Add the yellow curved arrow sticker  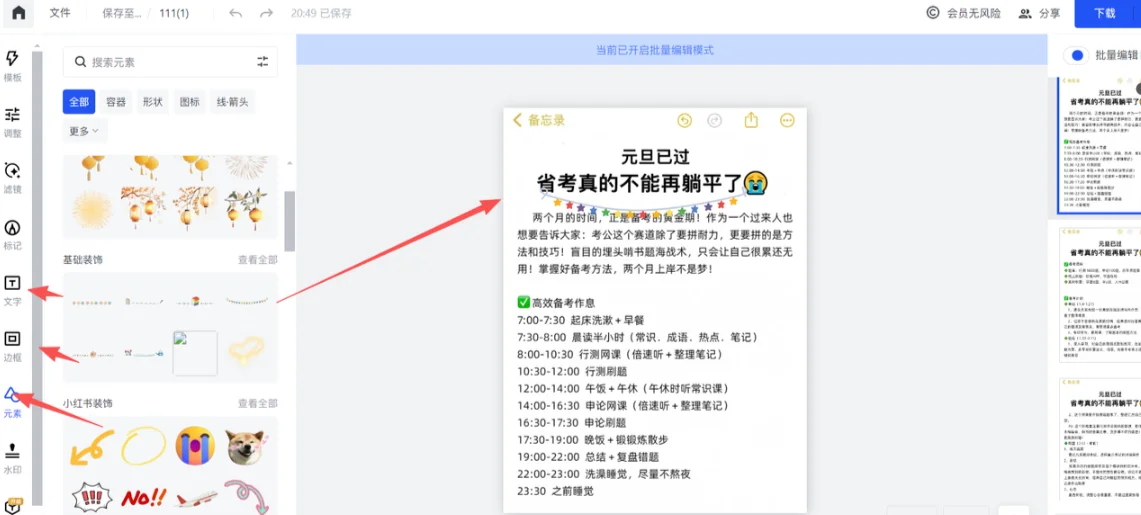(x=92, y=447)
